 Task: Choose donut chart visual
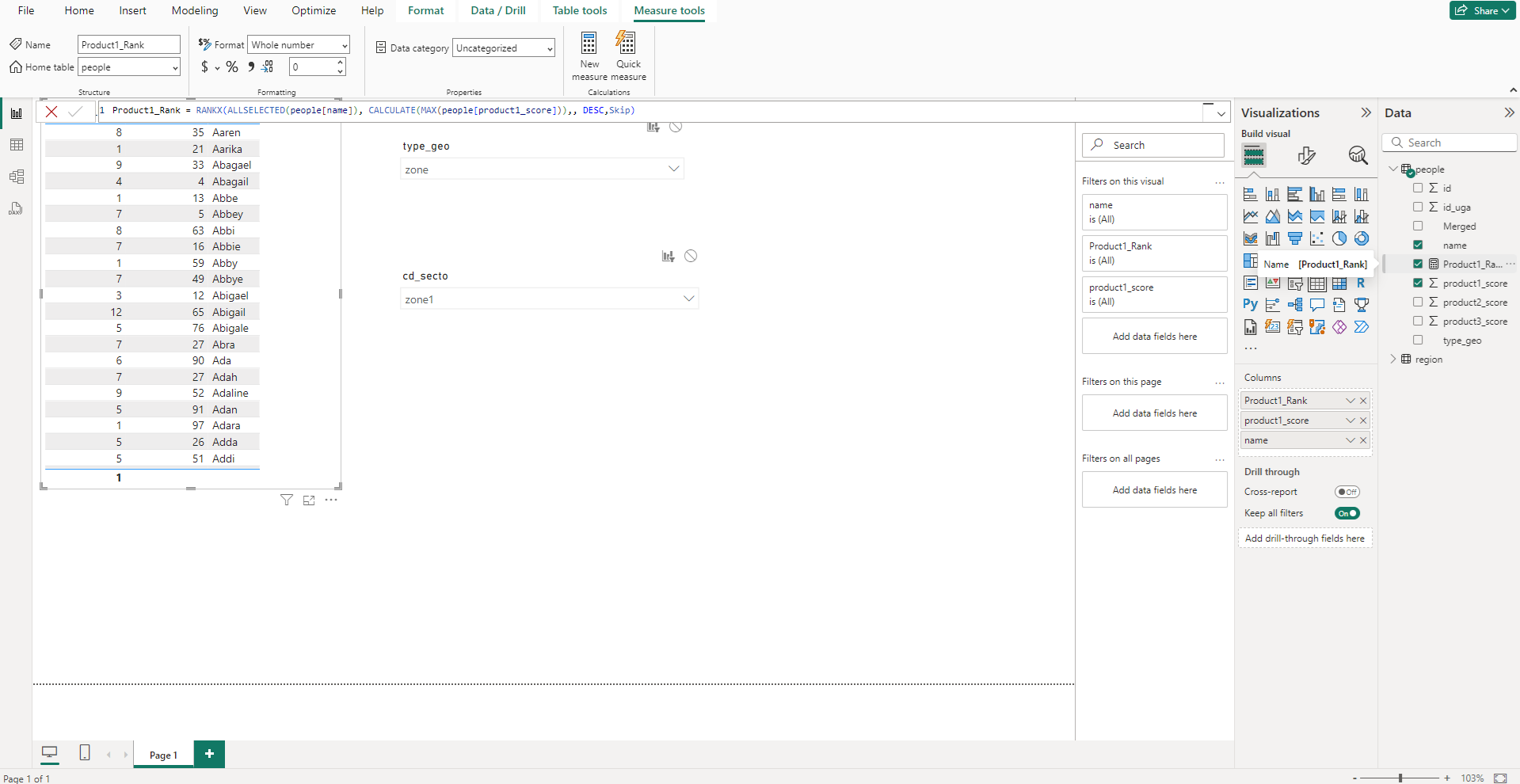click(1362, 238)
